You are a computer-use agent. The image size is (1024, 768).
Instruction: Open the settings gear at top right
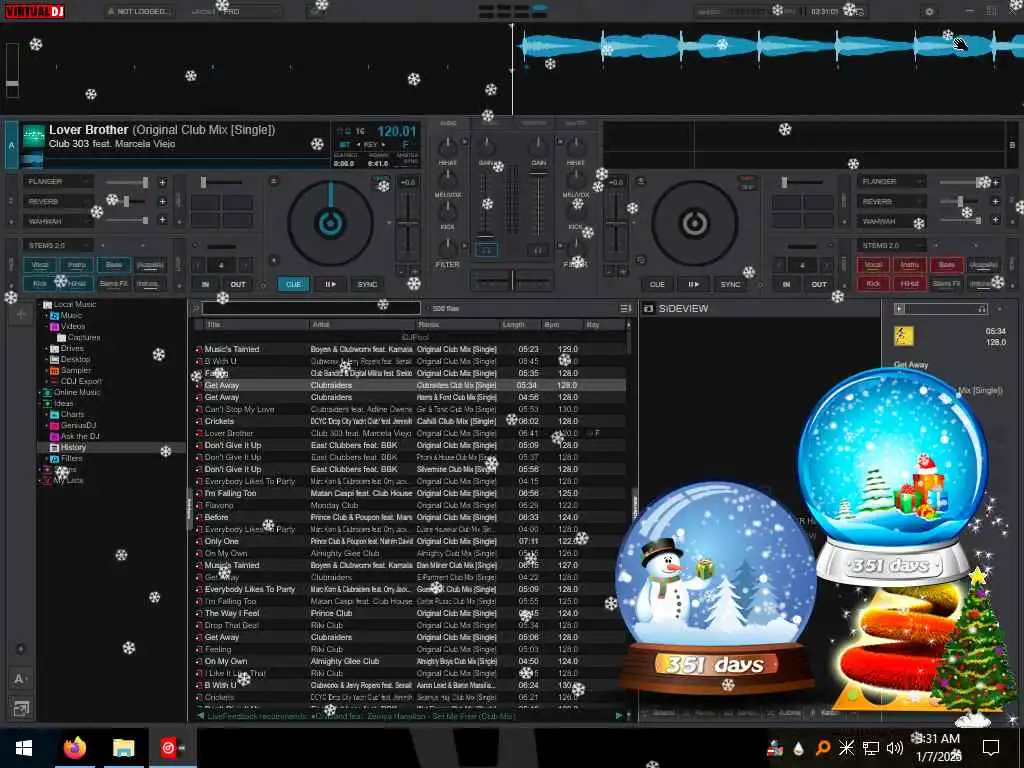929,12
